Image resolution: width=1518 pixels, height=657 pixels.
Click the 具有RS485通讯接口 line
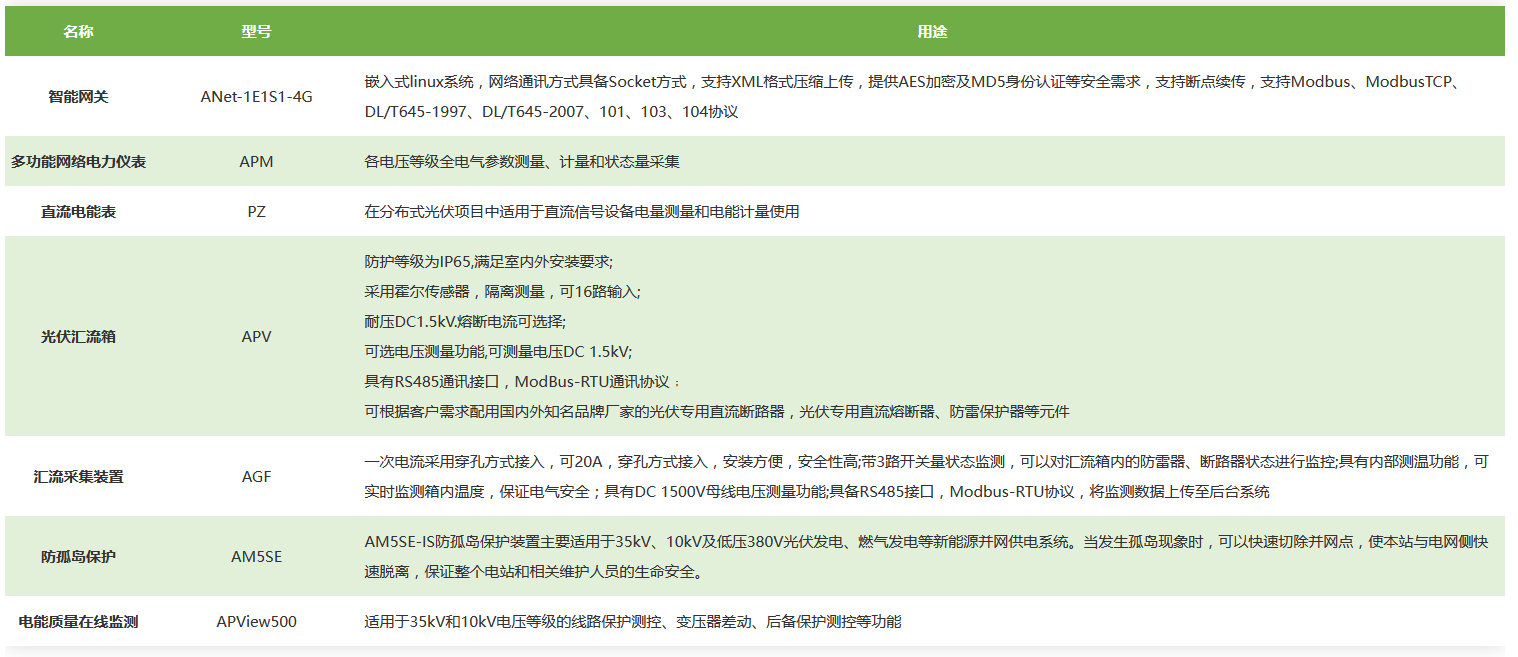click(x=522, y=382)
